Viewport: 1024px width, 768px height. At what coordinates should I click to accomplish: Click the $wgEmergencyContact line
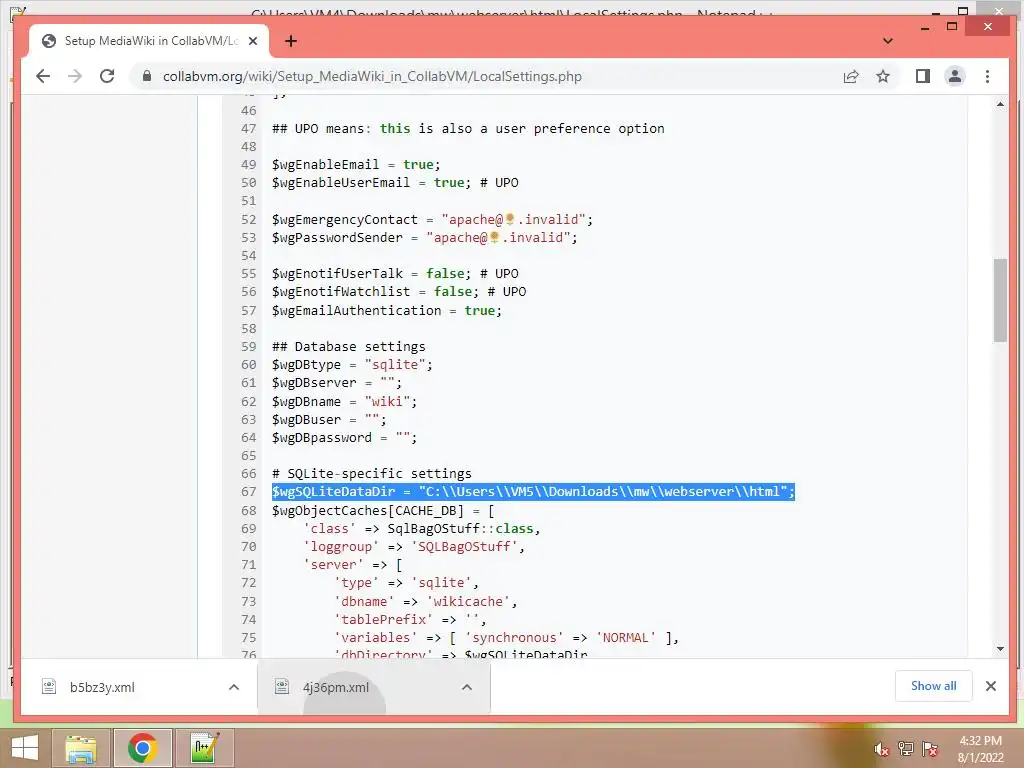pyautogui.click(x=432, y=219)
